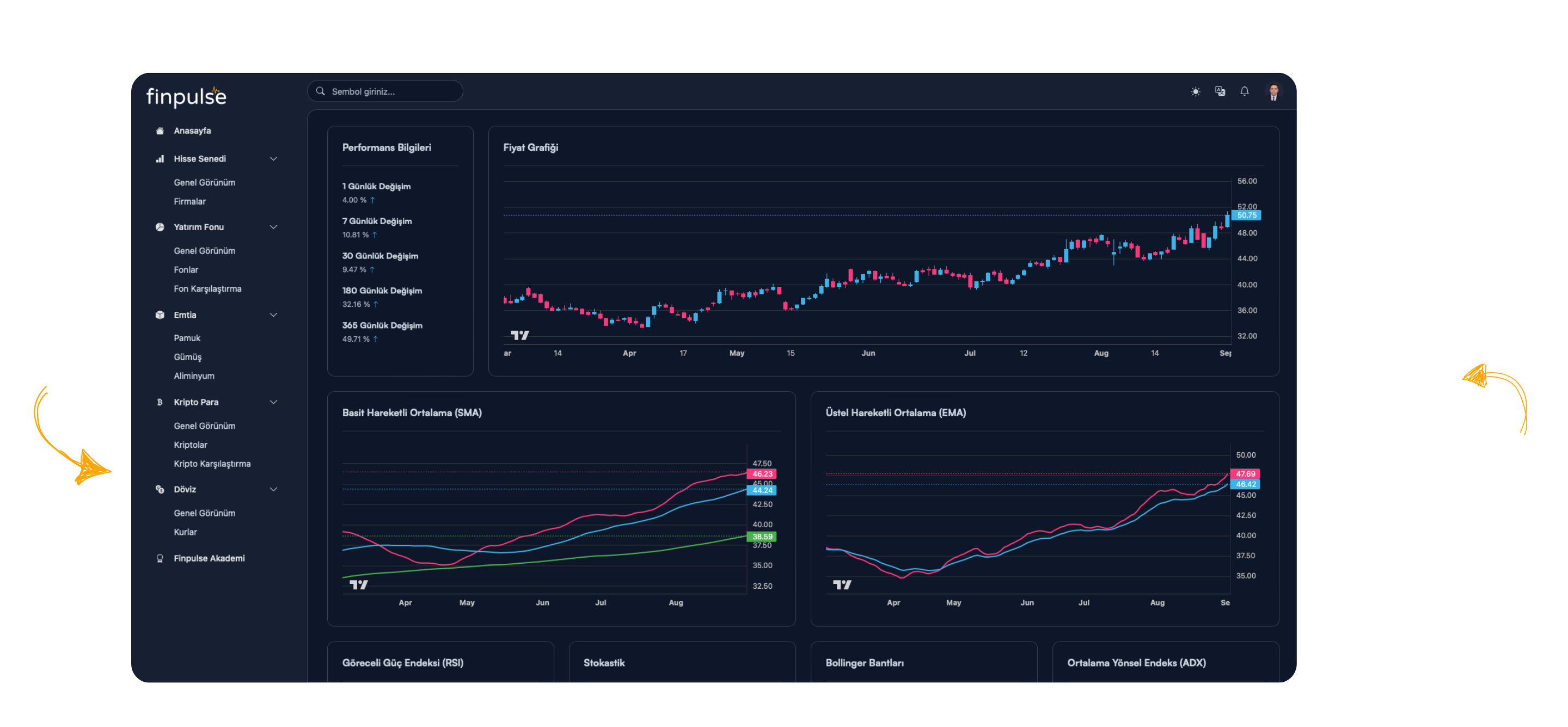Open the Fonlar page

tap(186, 269)
